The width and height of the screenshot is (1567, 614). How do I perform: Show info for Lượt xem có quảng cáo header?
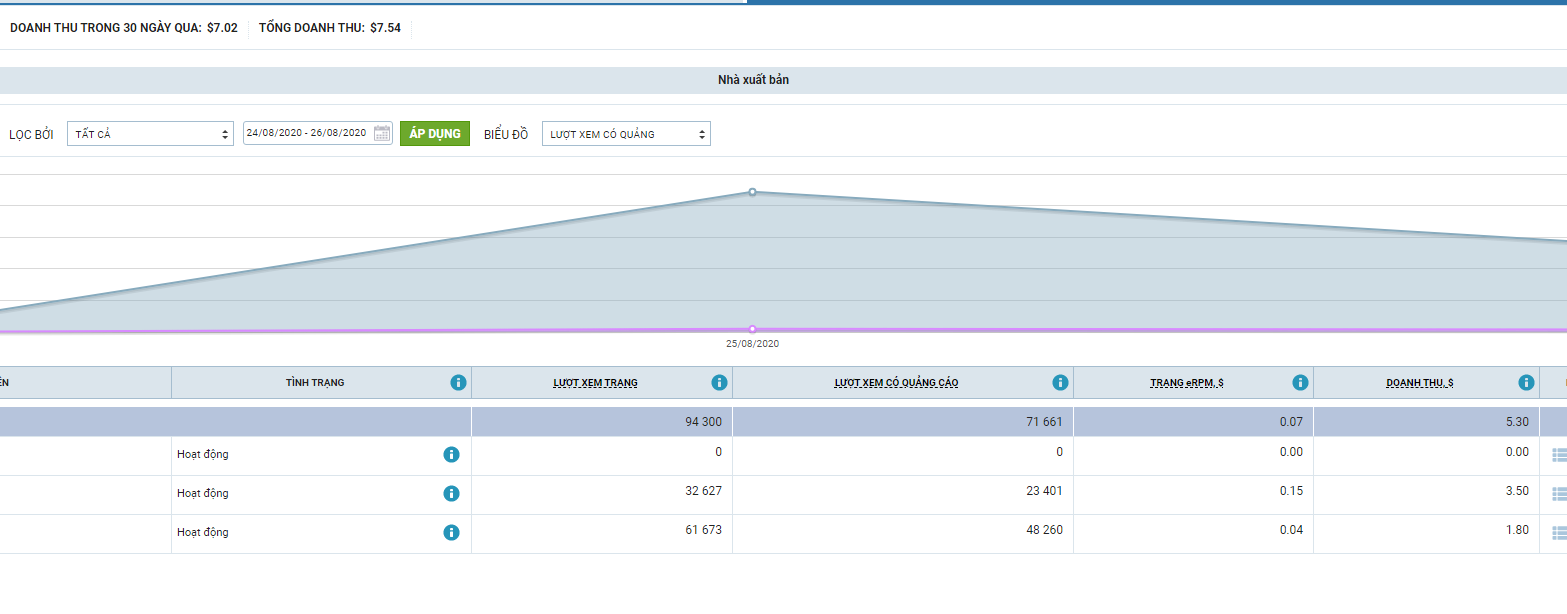pyautogui.click(x=1060, y=383)
